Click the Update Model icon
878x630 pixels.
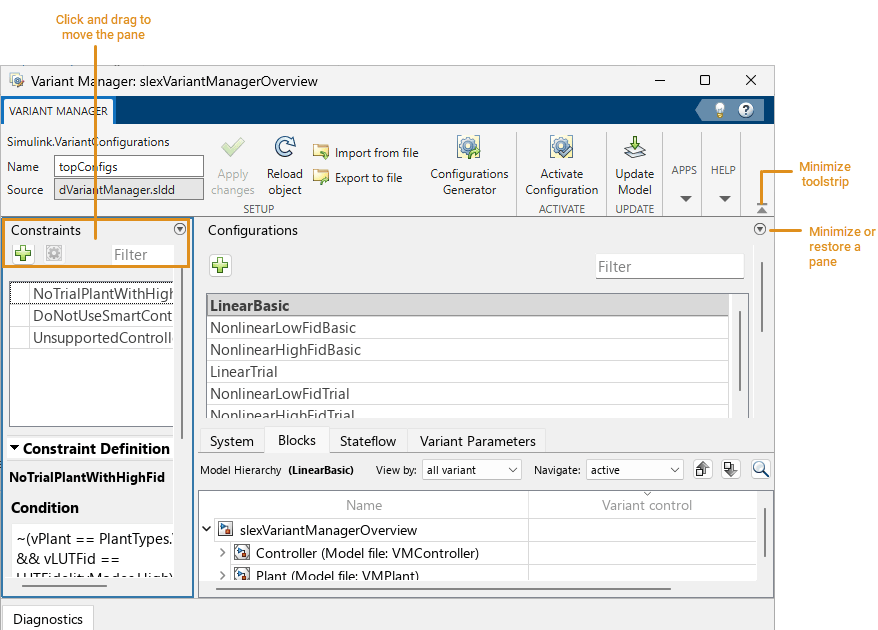click(x=634, y=147)
